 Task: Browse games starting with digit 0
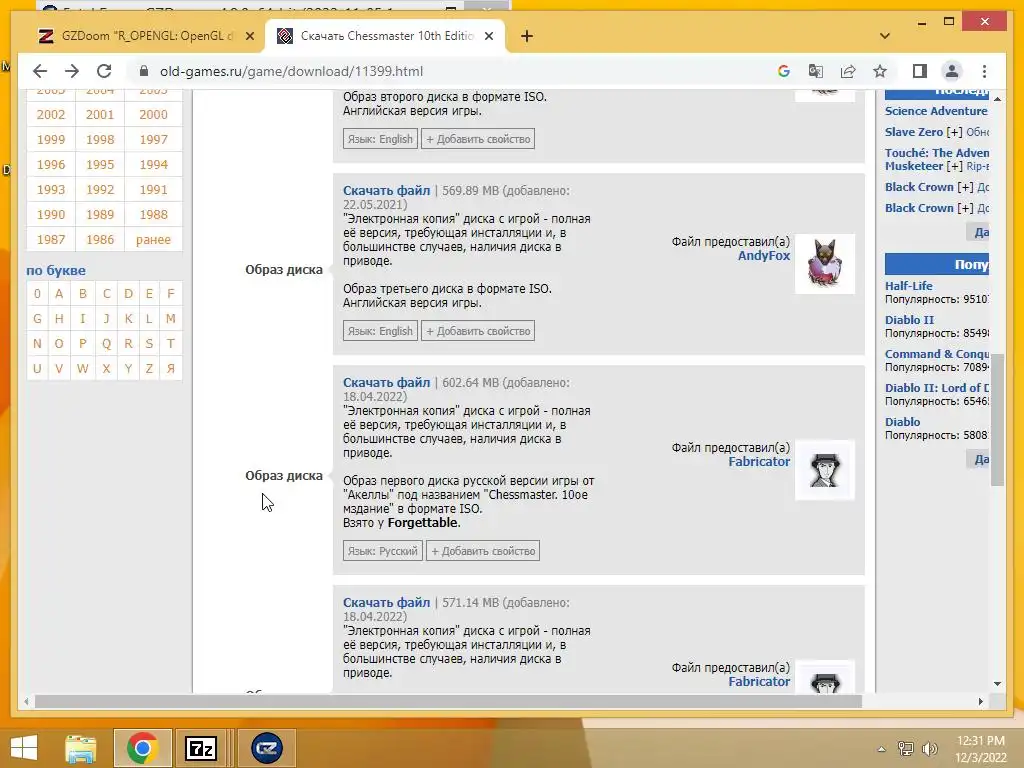(x=37, y=293)
